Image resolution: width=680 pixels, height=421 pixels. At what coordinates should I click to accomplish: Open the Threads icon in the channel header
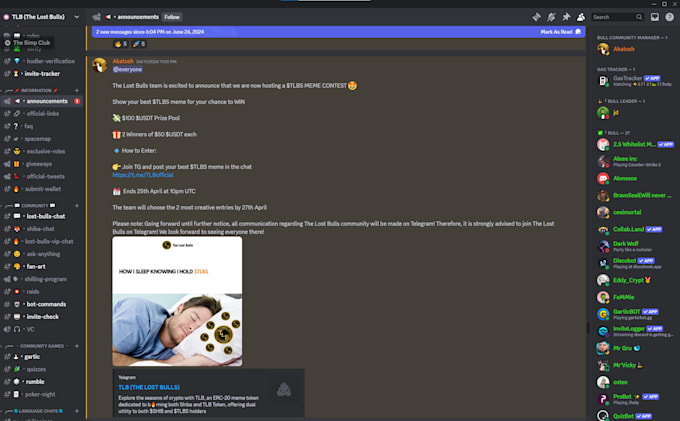click(536, 17)
